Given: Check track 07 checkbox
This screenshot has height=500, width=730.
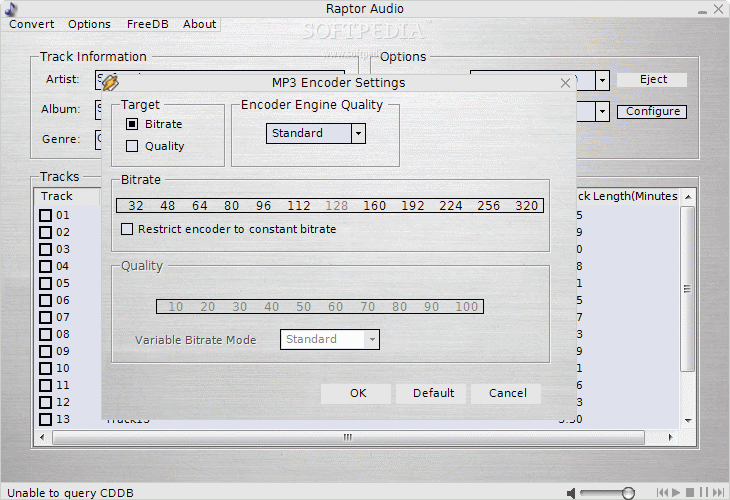Looking at the screenshot, I should pyautogui.click(x=45, y=317).
